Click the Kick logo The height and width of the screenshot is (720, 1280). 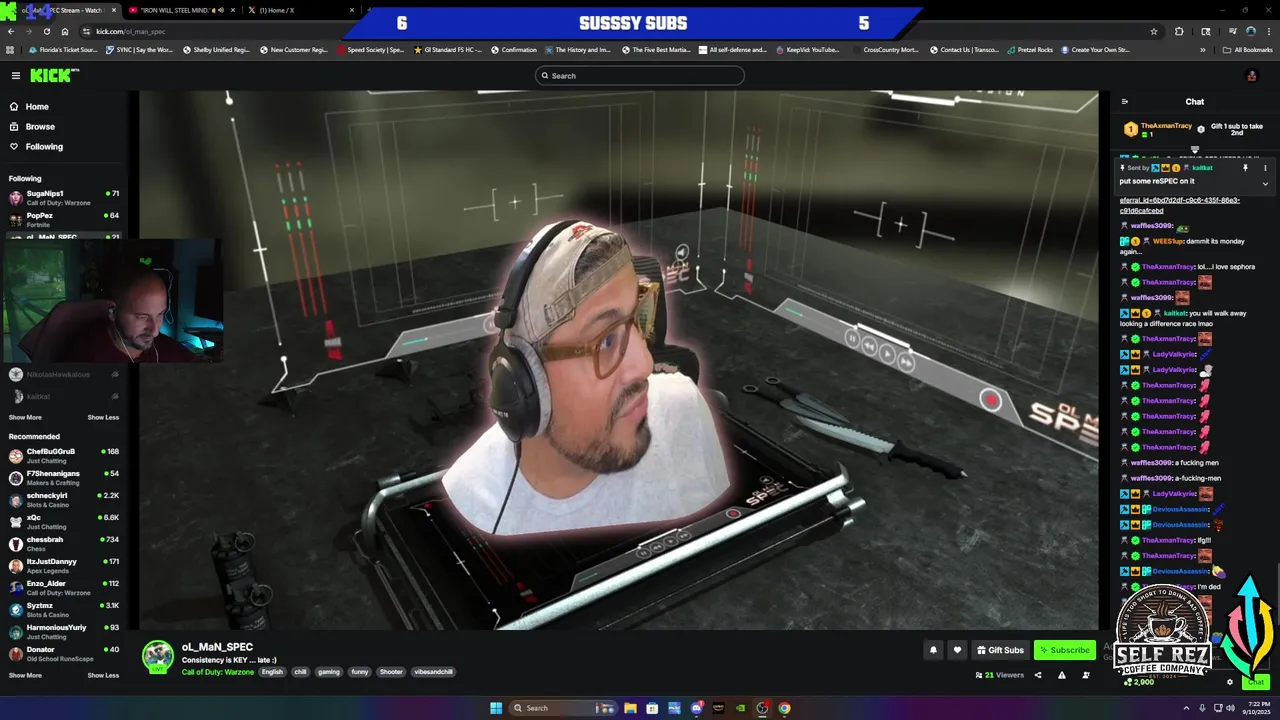click(x=54, y=76)
